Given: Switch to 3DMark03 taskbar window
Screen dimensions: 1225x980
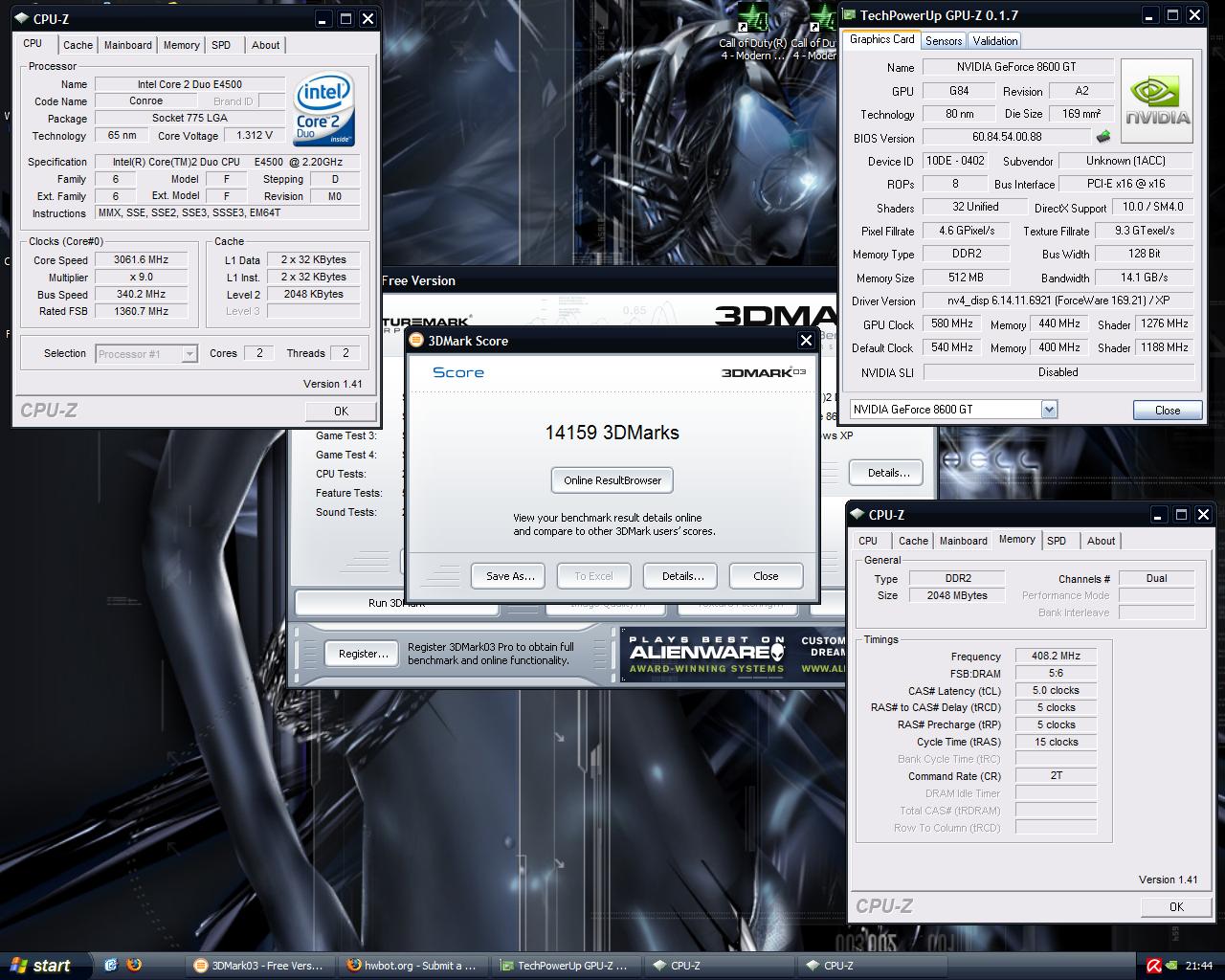Looking at the screenshot, I should [x=261, y=966].
